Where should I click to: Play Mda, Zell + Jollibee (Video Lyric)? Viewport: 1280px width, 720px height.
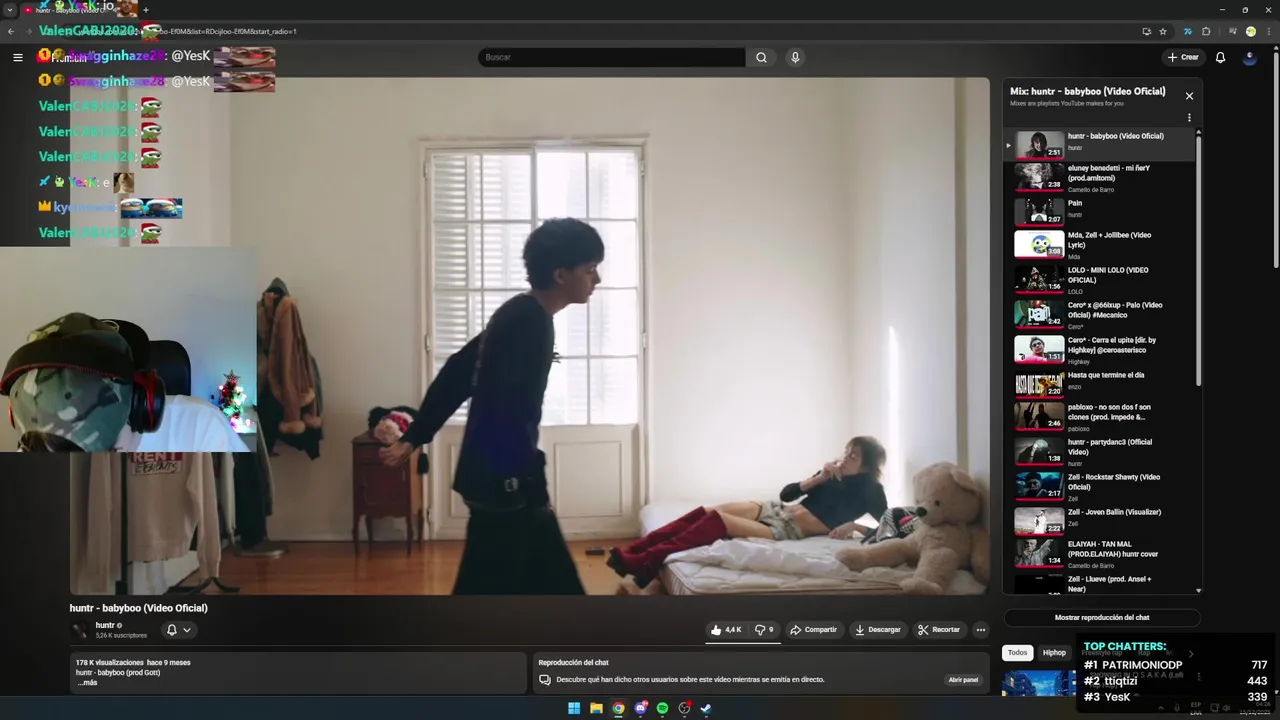1100,246
